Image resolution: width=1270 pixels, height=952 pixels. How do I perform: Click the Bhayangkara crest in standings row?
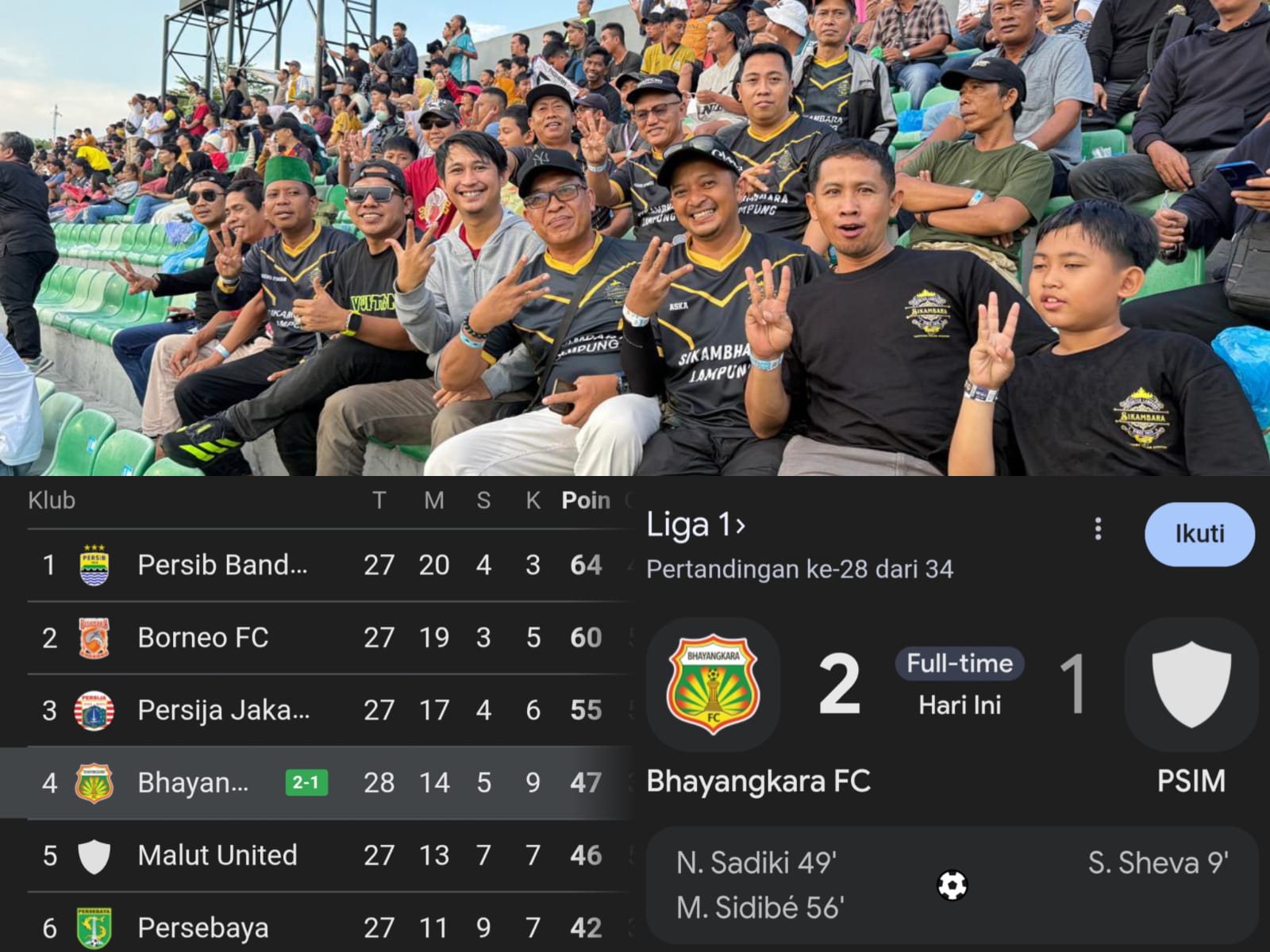(x=94, y=783)
